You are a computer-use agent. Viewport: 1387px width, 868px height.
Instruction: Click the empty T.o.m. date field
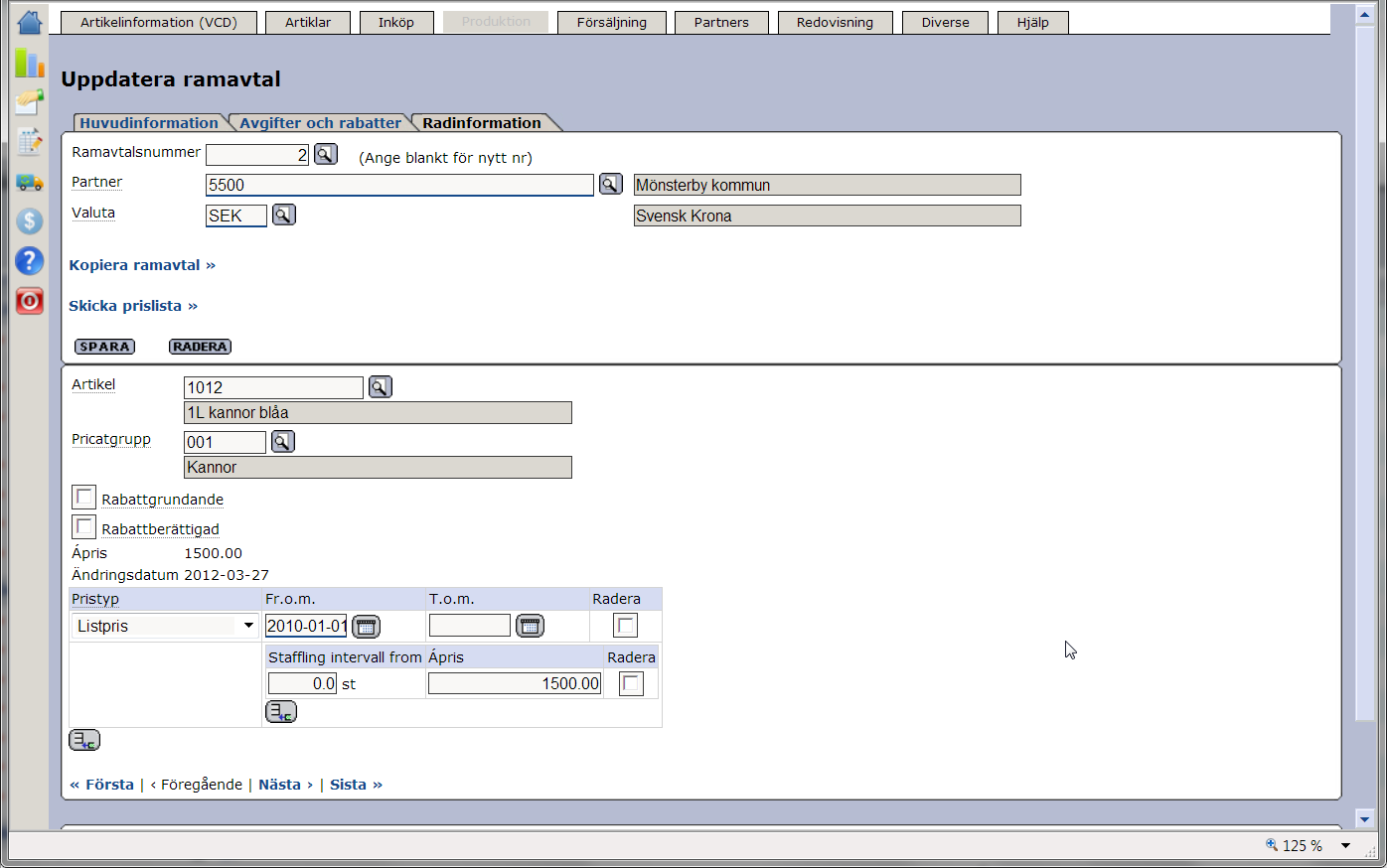point(470,626)
